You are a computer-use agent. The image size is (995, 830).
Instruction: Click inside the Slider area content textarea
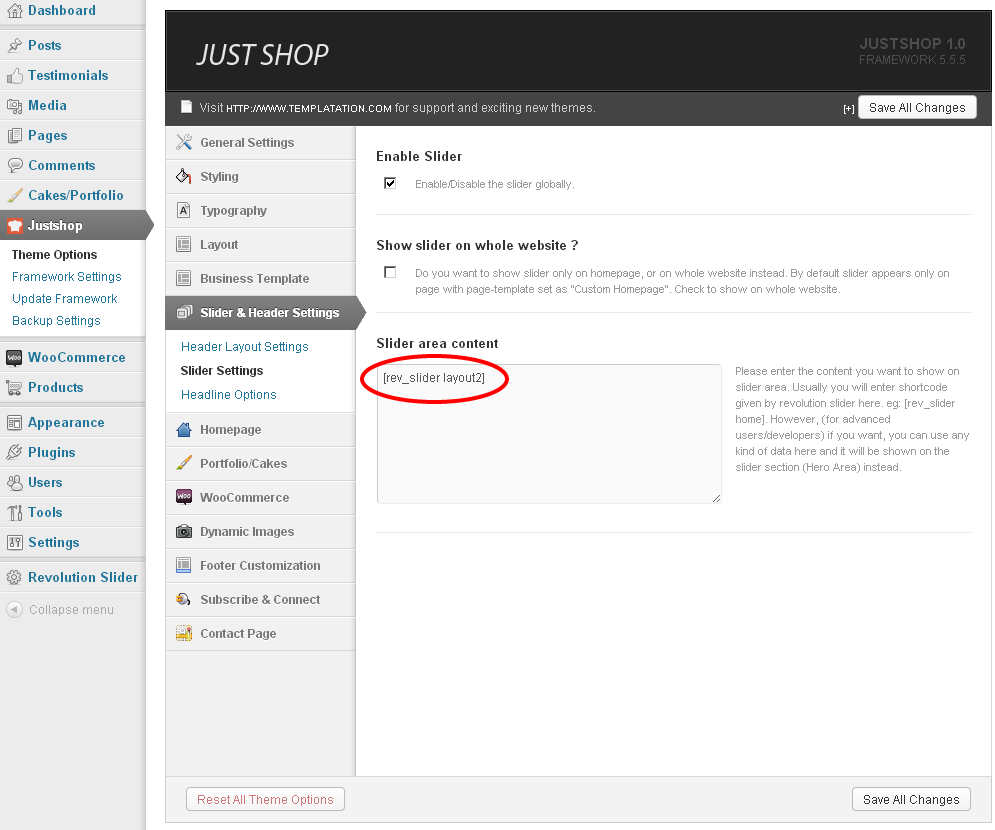tap(549, 434)
